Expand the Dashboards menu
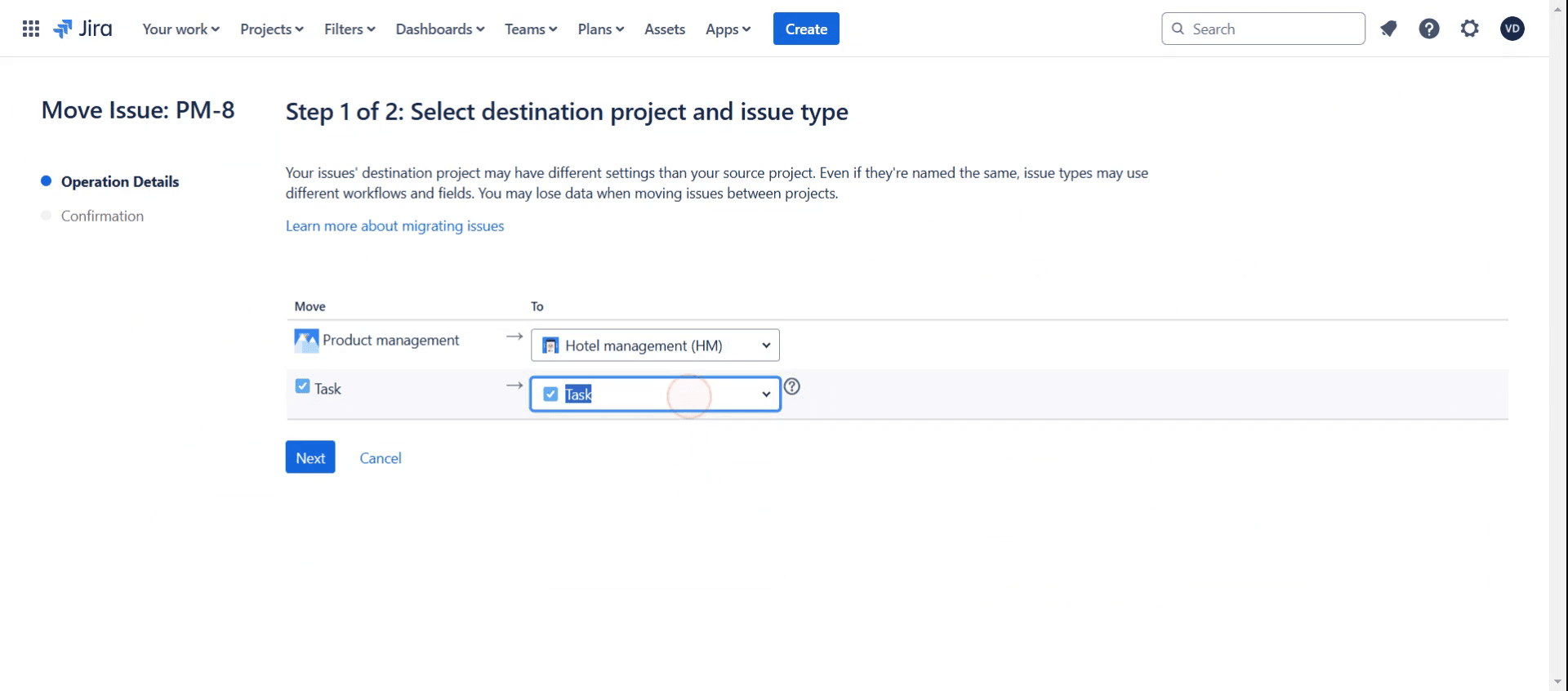Viewport: 1568px width, 691px height. (440, 29)
